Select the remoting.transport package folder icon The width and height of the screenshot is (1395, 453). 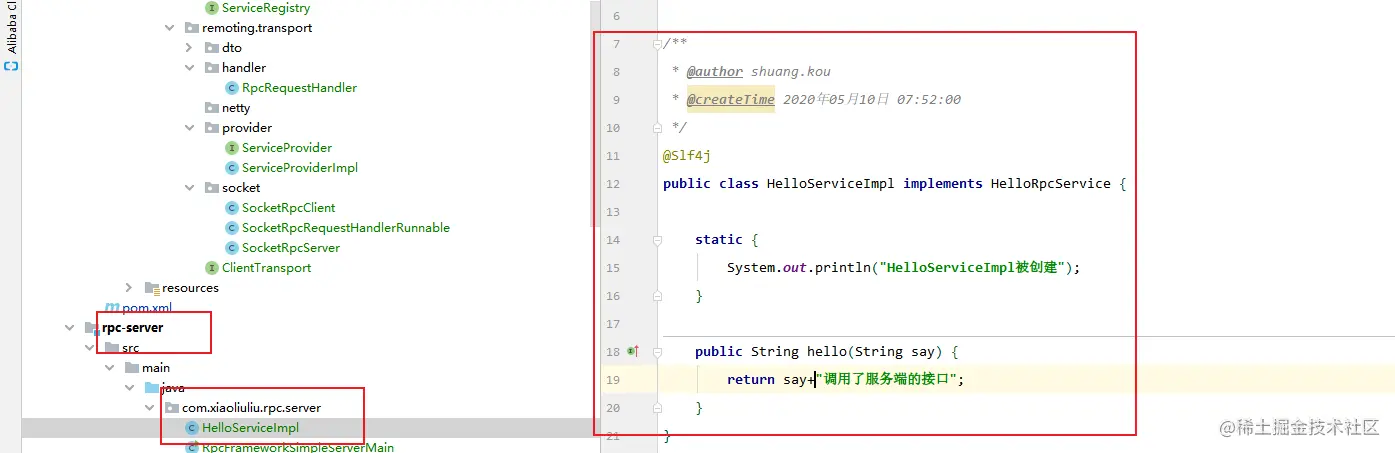192,28
